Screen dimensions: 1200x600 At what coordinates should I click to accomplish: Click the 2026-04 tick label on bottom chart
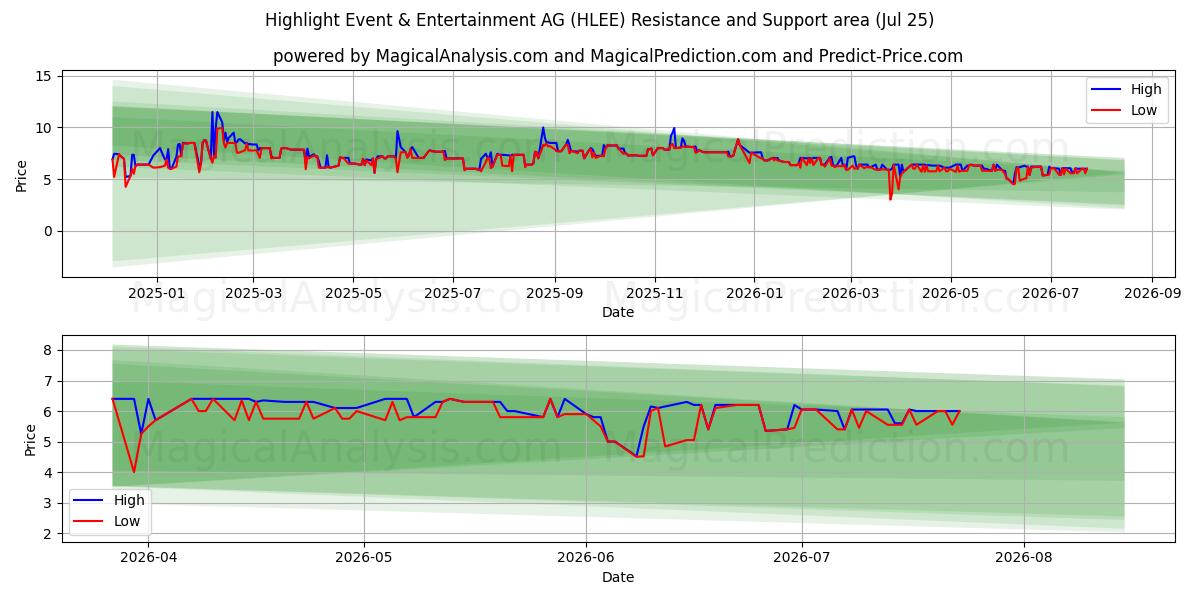click(x=147, y=559)
